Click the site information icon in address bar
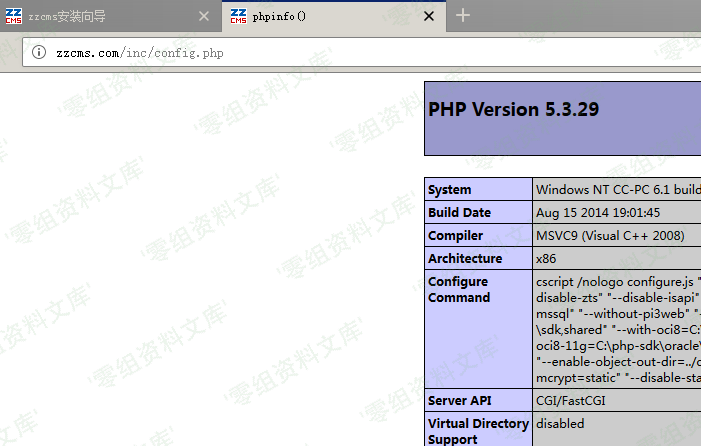This screenshot has width=701, height=446. click(x=39, y=52)
